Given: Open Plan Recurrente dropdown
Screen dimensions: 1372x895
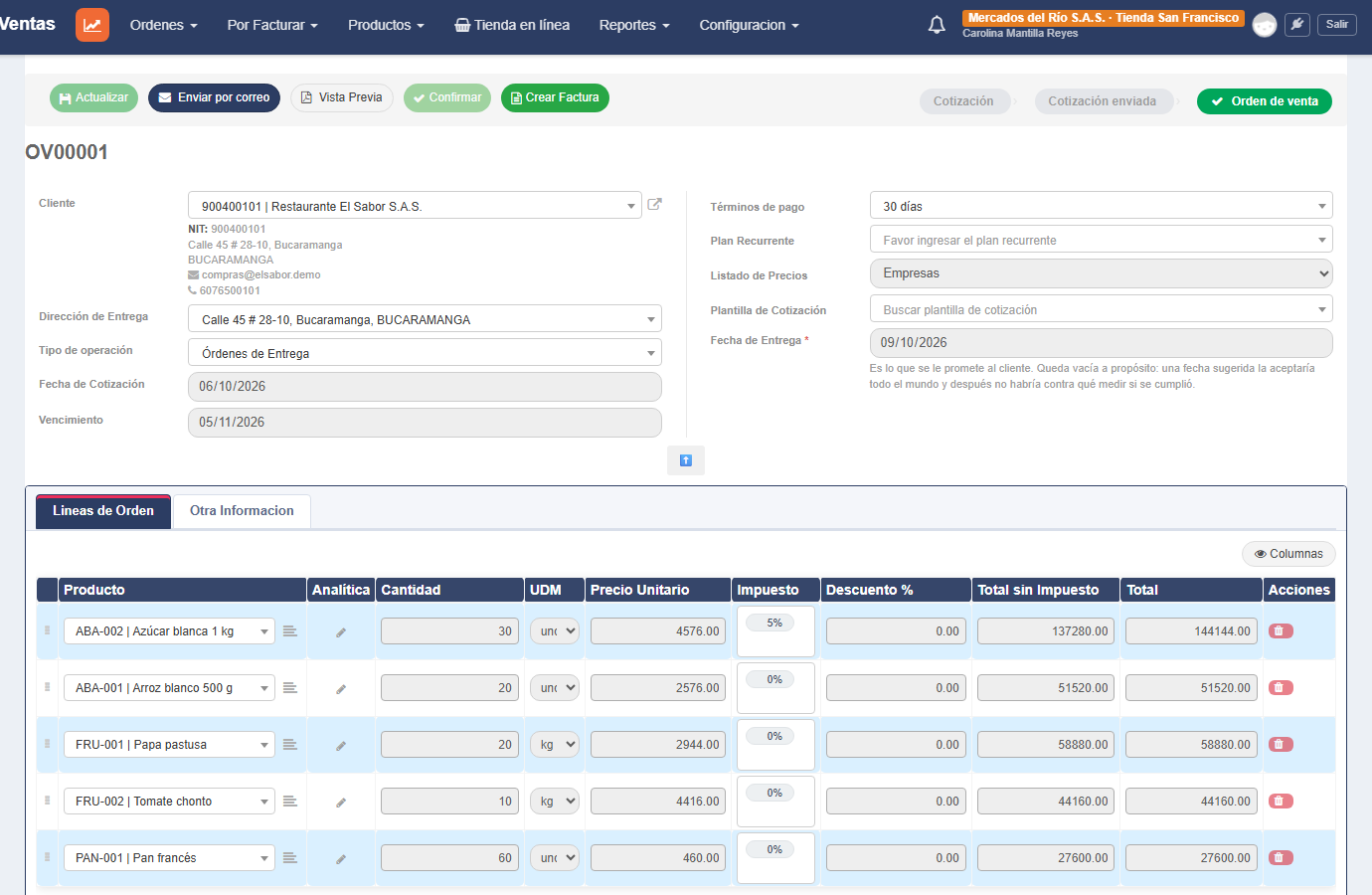Looking at the screenshot, I should coord(1101,240).
